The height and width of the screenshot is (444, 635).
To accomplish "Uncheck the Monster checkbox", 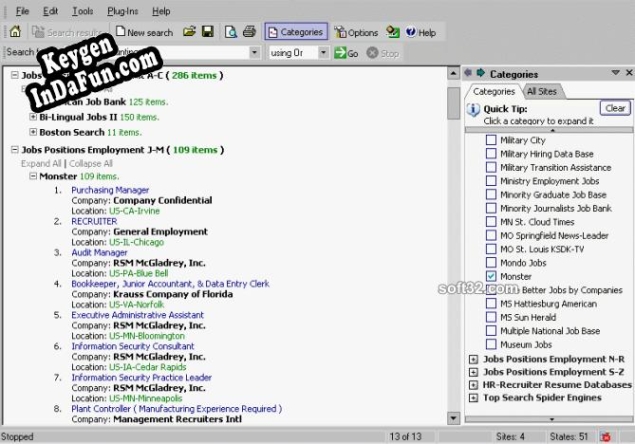I will pos(491,276).
